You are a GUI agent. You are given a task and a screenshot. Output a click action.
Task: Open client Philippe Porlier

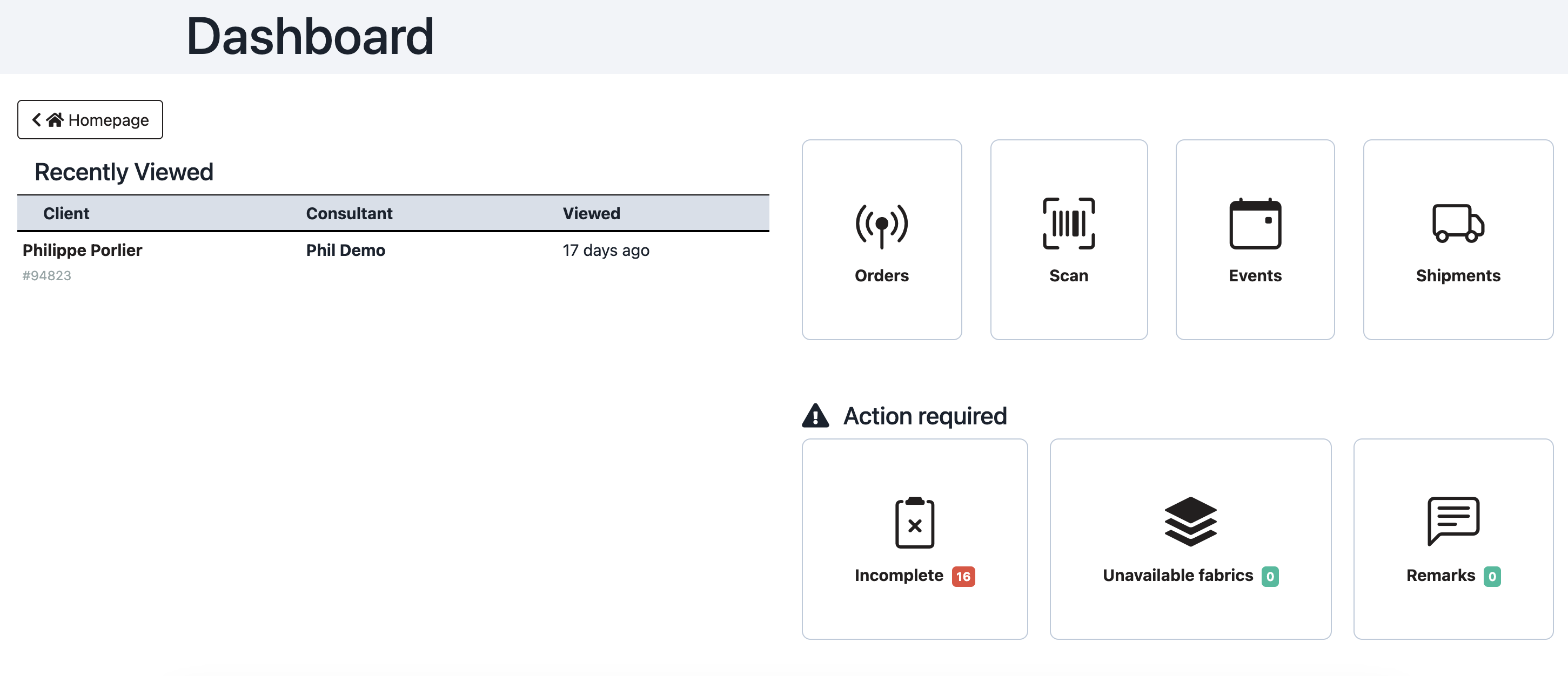coord(82,250)
